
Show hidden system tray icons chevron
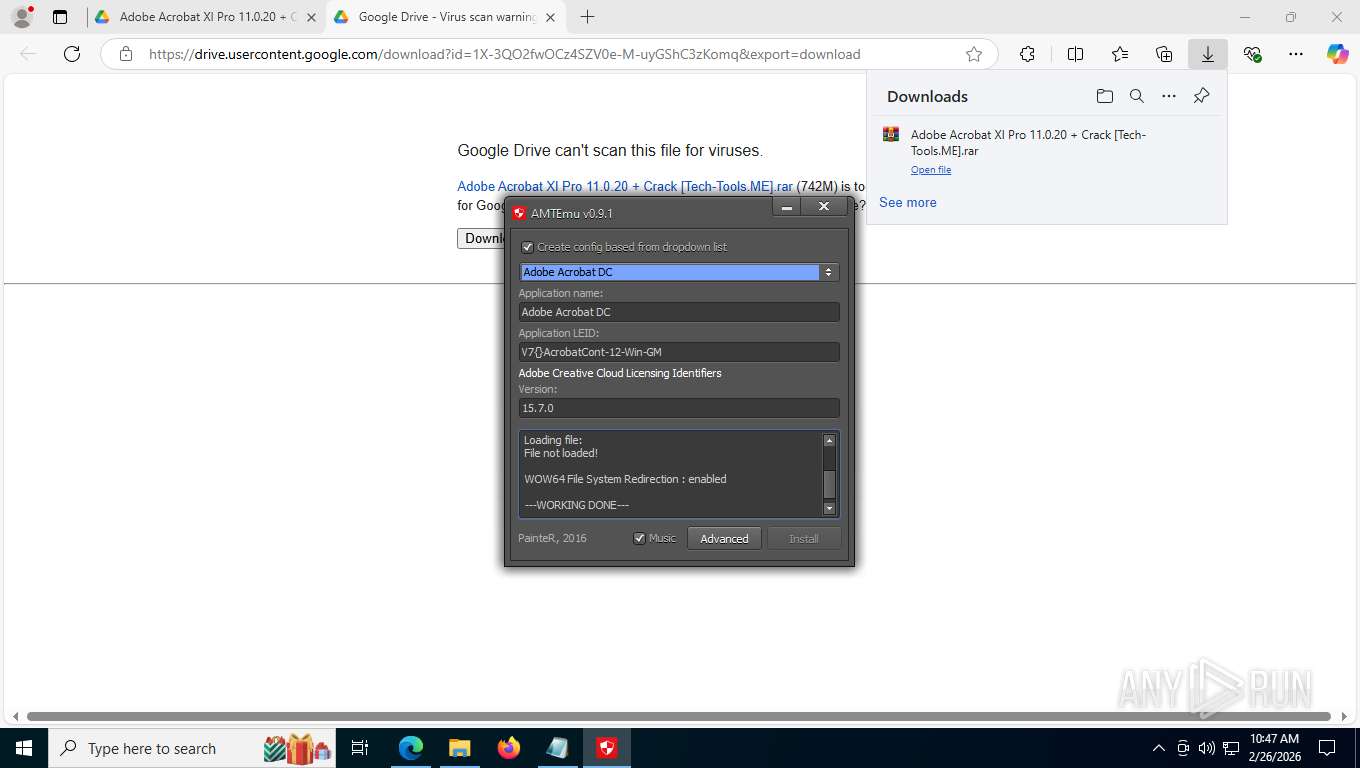[1159, 748]
